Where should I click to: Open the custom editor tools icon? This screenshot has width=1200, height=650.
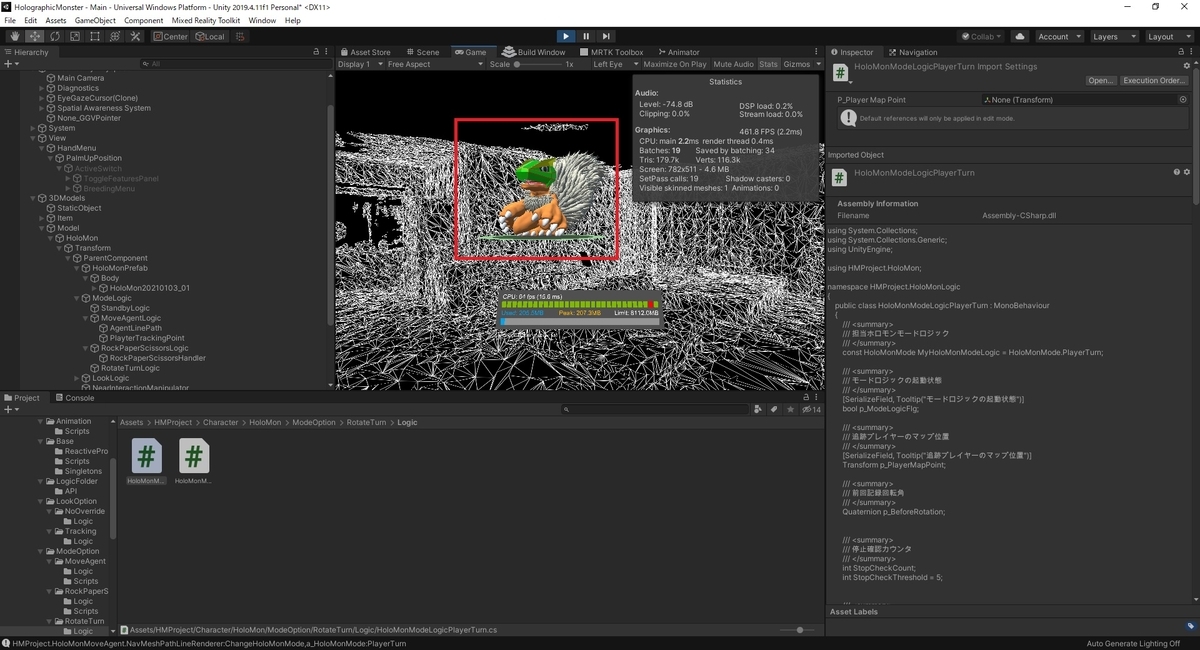click(134, 36)
